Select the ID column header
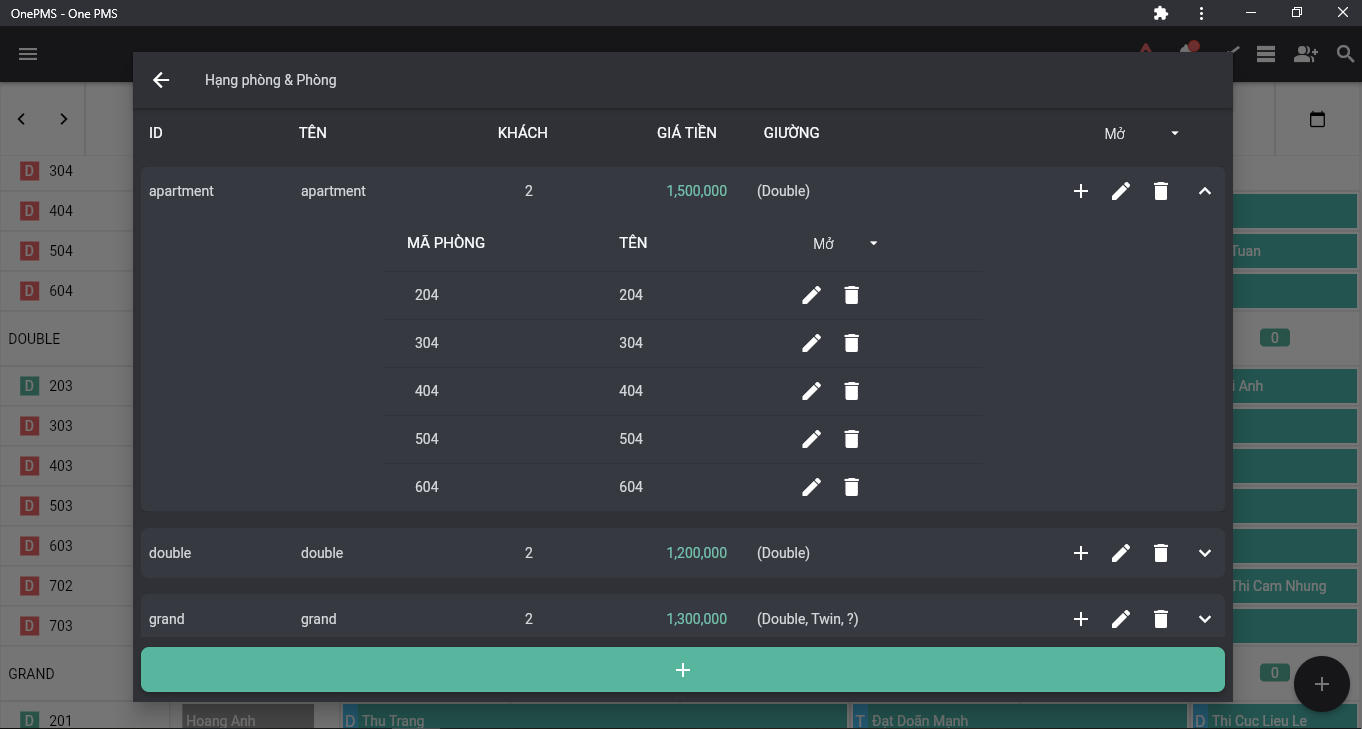Image resolution: width=1362 pixels, height=729 pixels. click(x=156, y=133)
